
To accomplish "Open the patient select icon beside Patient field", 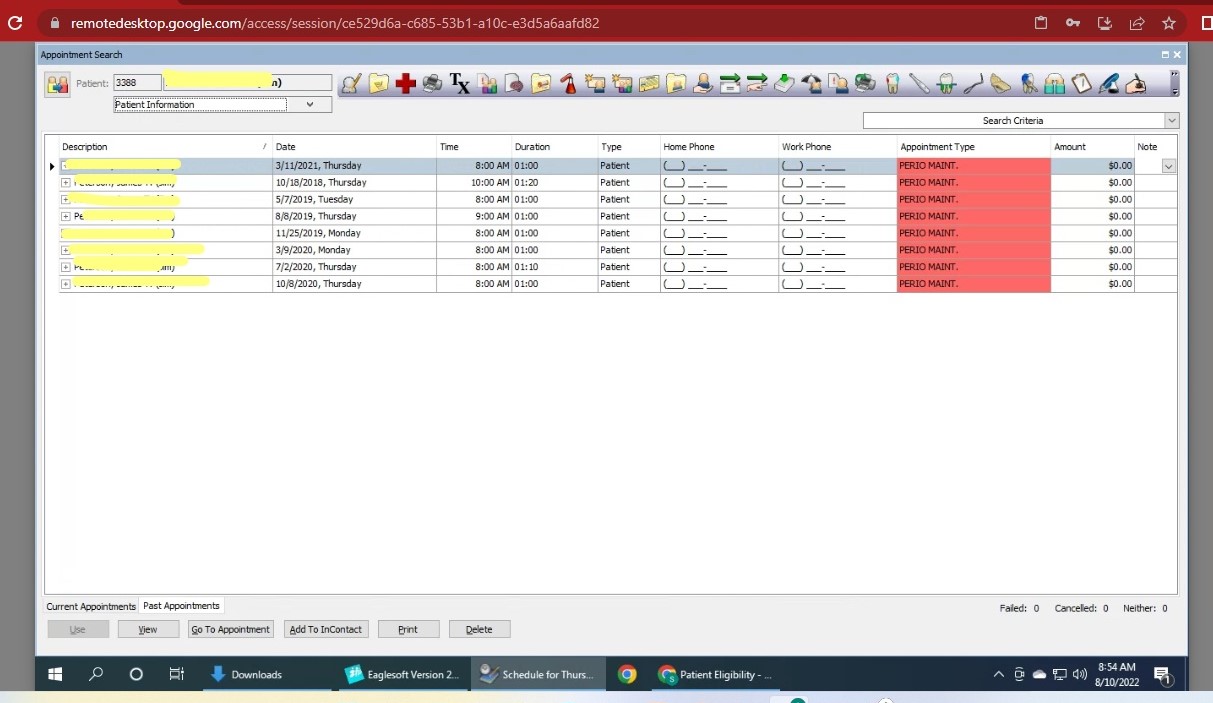I will click(57, 84).
